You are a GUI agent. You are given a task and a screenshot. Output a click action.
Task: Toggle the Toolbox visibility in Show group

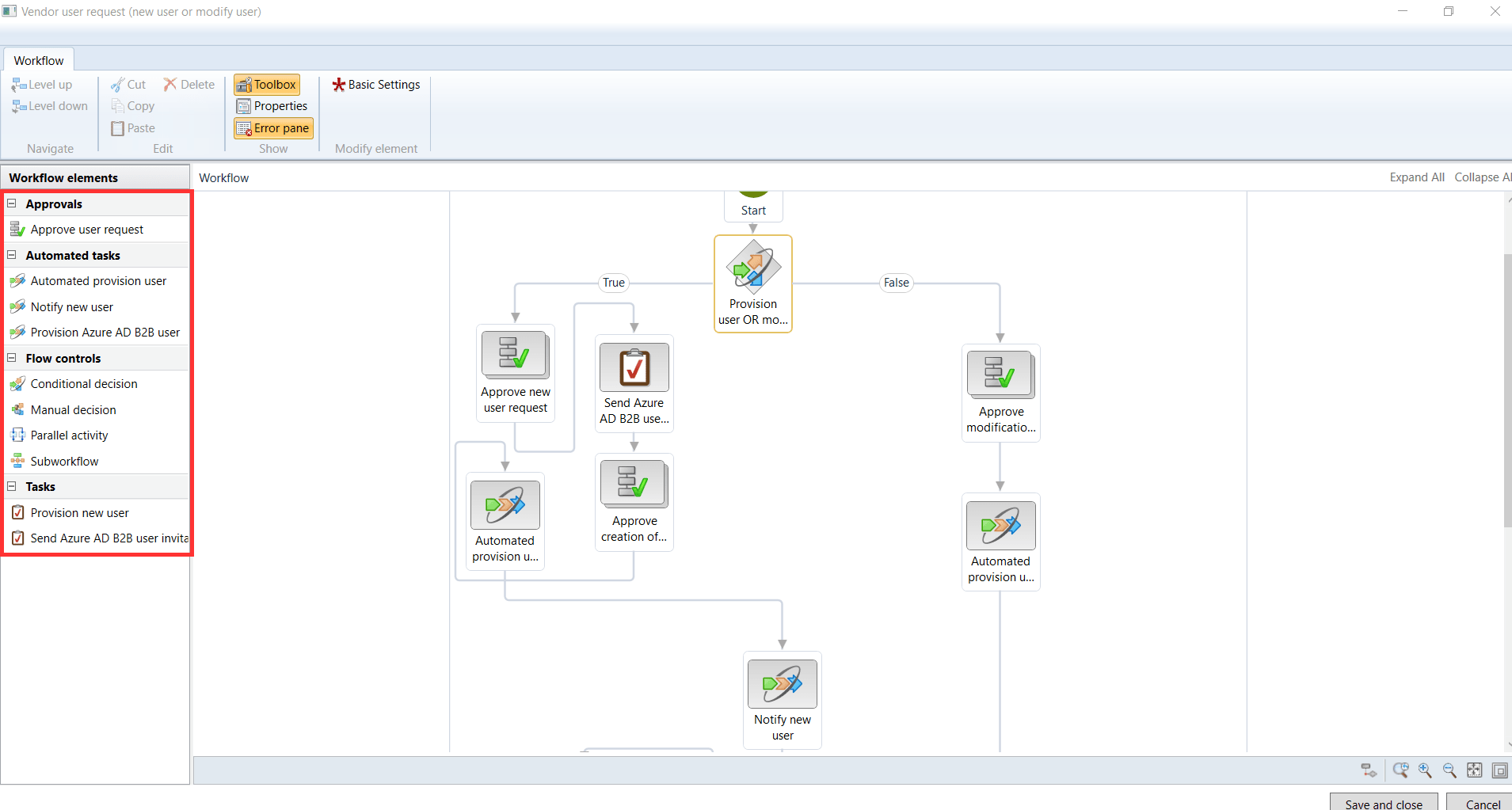266,84
